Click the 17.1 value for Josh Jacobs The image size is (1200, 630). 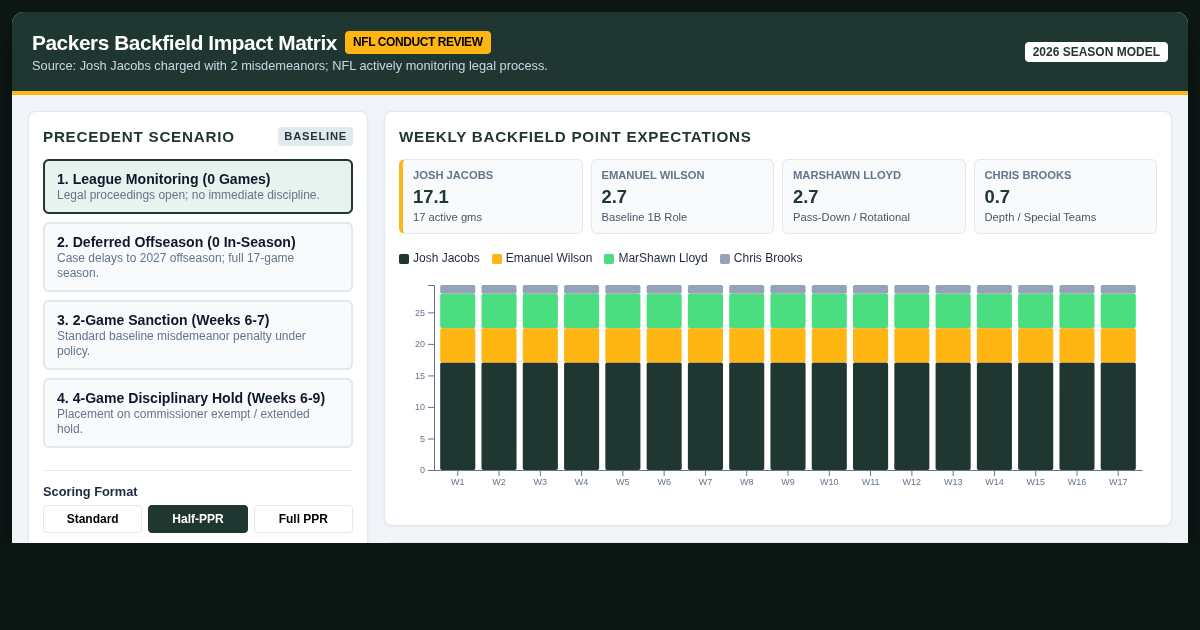coord(431,197)
